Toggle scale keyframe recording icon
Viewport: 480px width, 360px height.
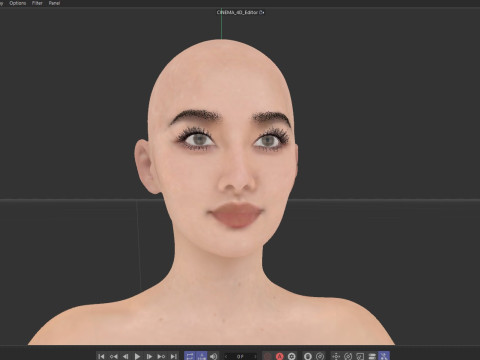(360, 356)
